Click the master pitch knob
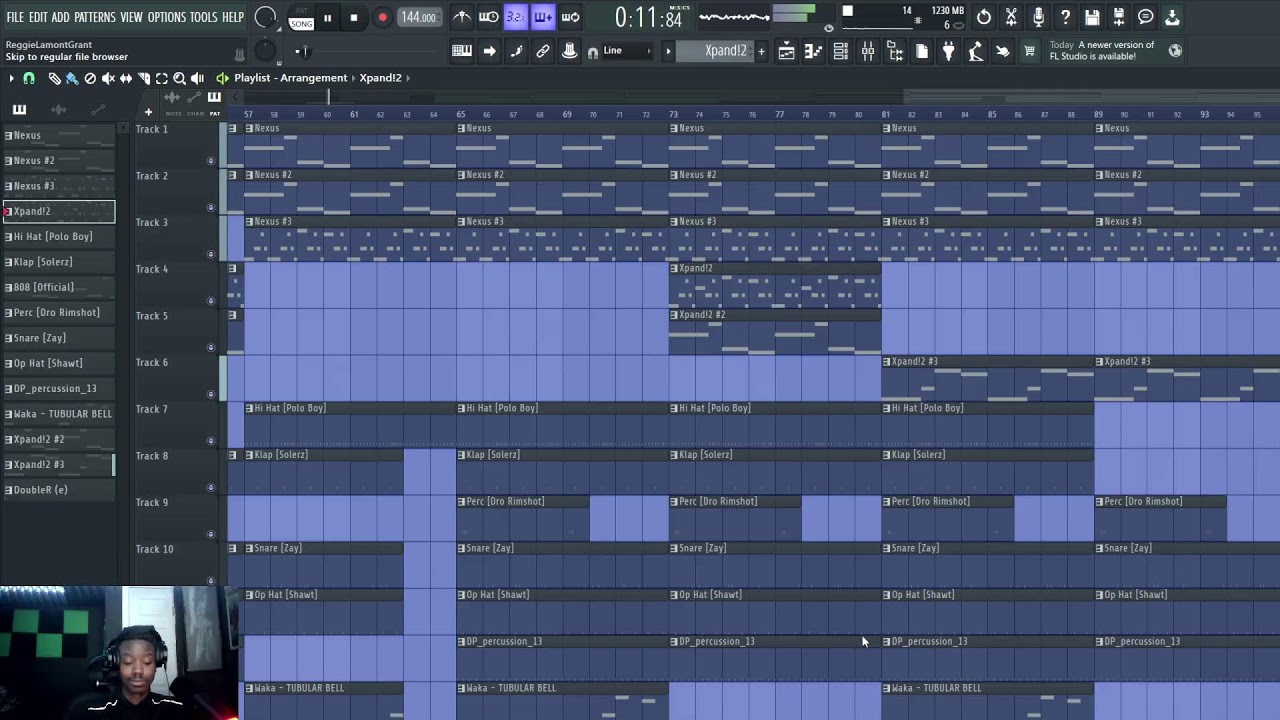The width and height of the screenshot is (1280, 720). tap(265, 51)
